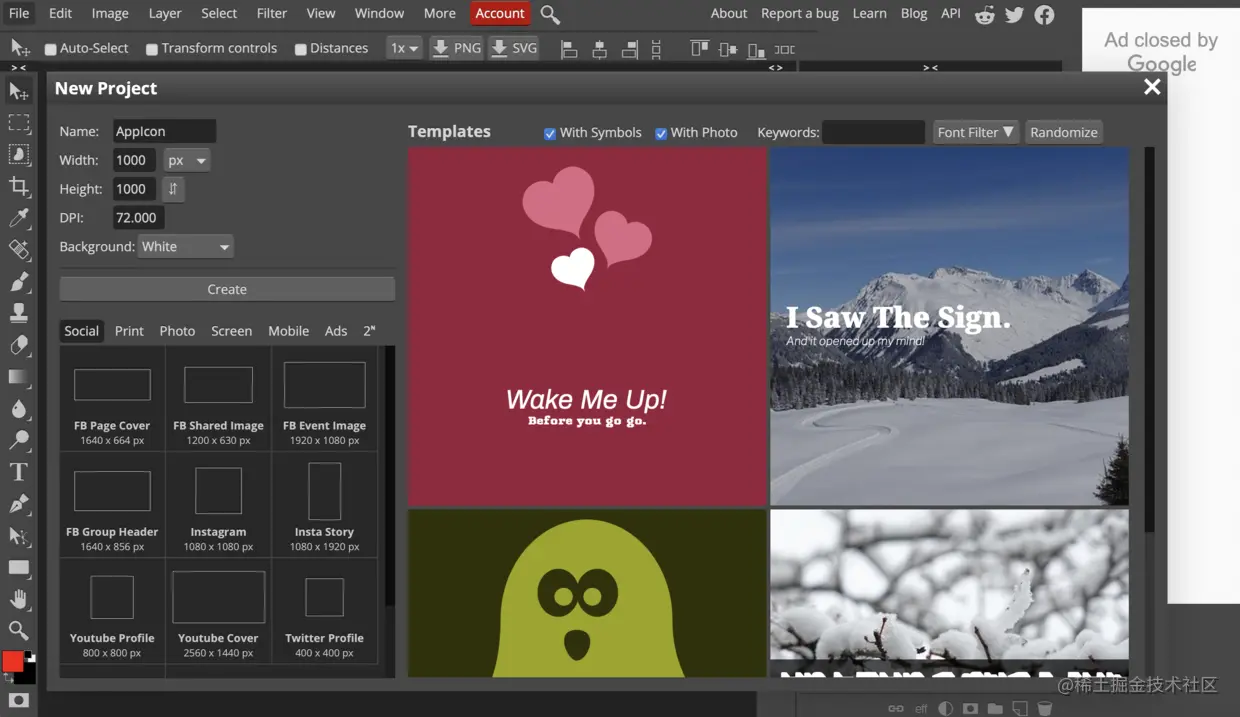Enable the Auto-Select checkbox
The height and width of the screenshot is (717, 1240).
coord(51,49)
